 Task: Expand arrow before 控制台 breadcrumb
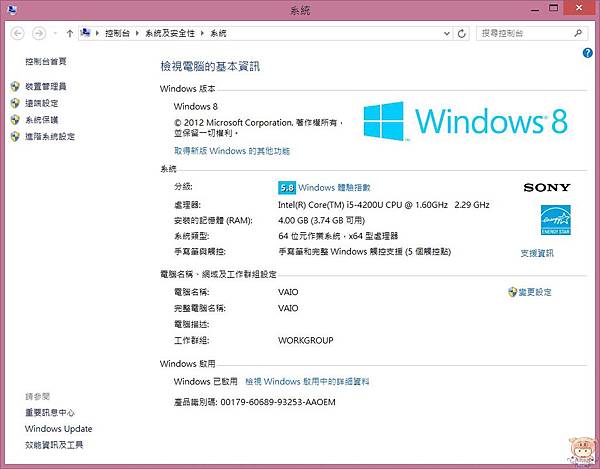click(x=98, y=34)
